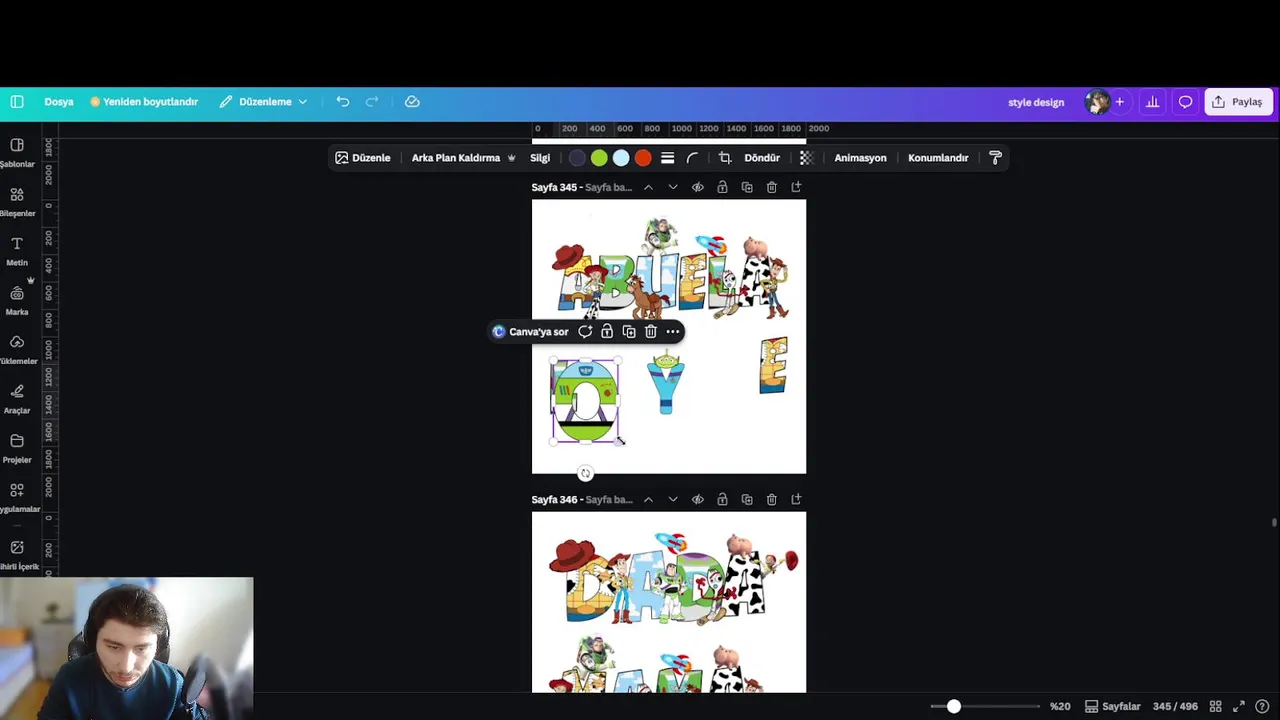Open Animasyon animation panel
The width and height of the screenshot is (1280, 720).
pyautogui.click(x=860, y=158)
